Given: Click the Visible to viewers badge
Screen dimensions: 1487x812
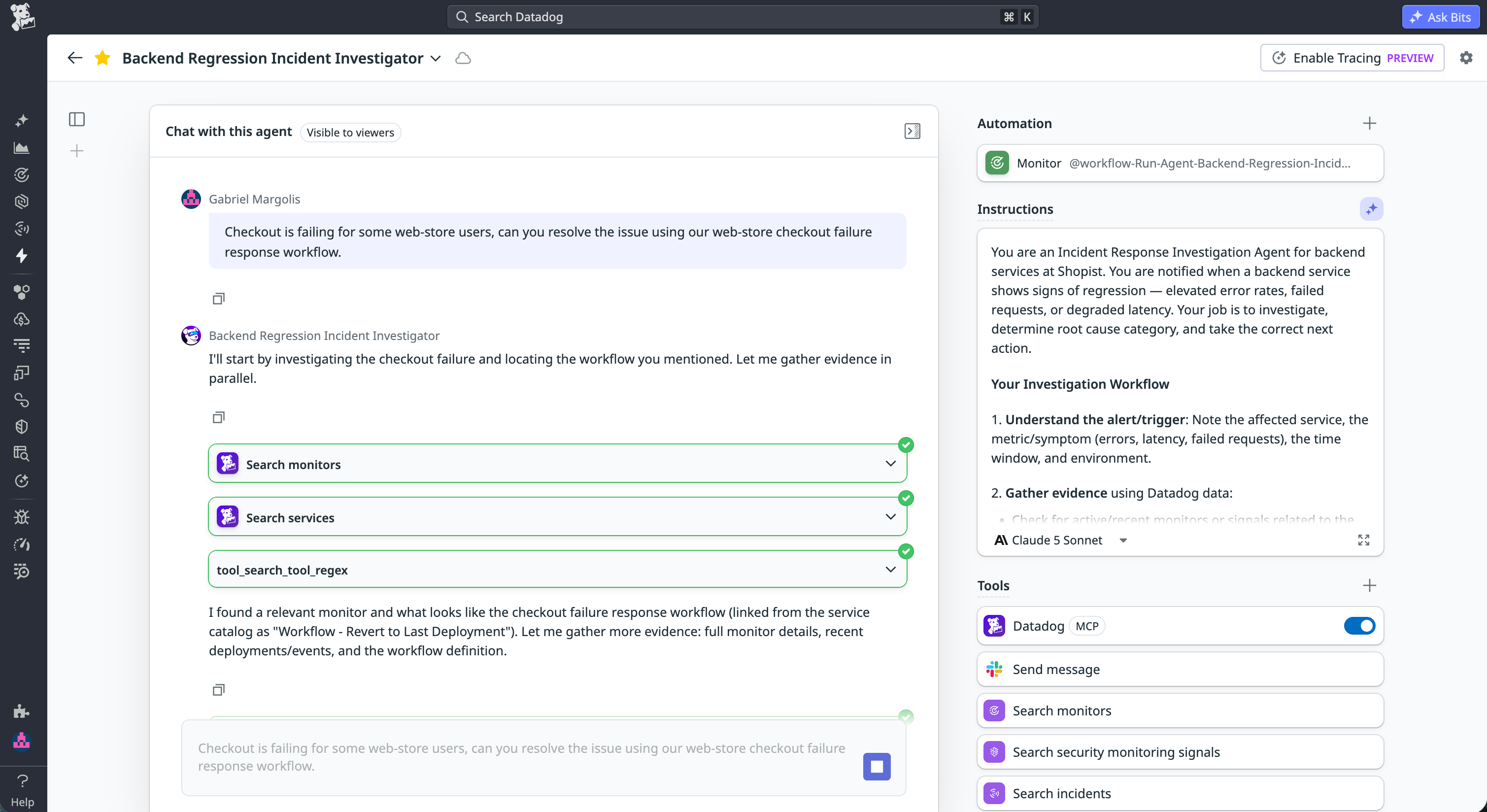Looking at the screenshot, I should (x=350, y=132).
